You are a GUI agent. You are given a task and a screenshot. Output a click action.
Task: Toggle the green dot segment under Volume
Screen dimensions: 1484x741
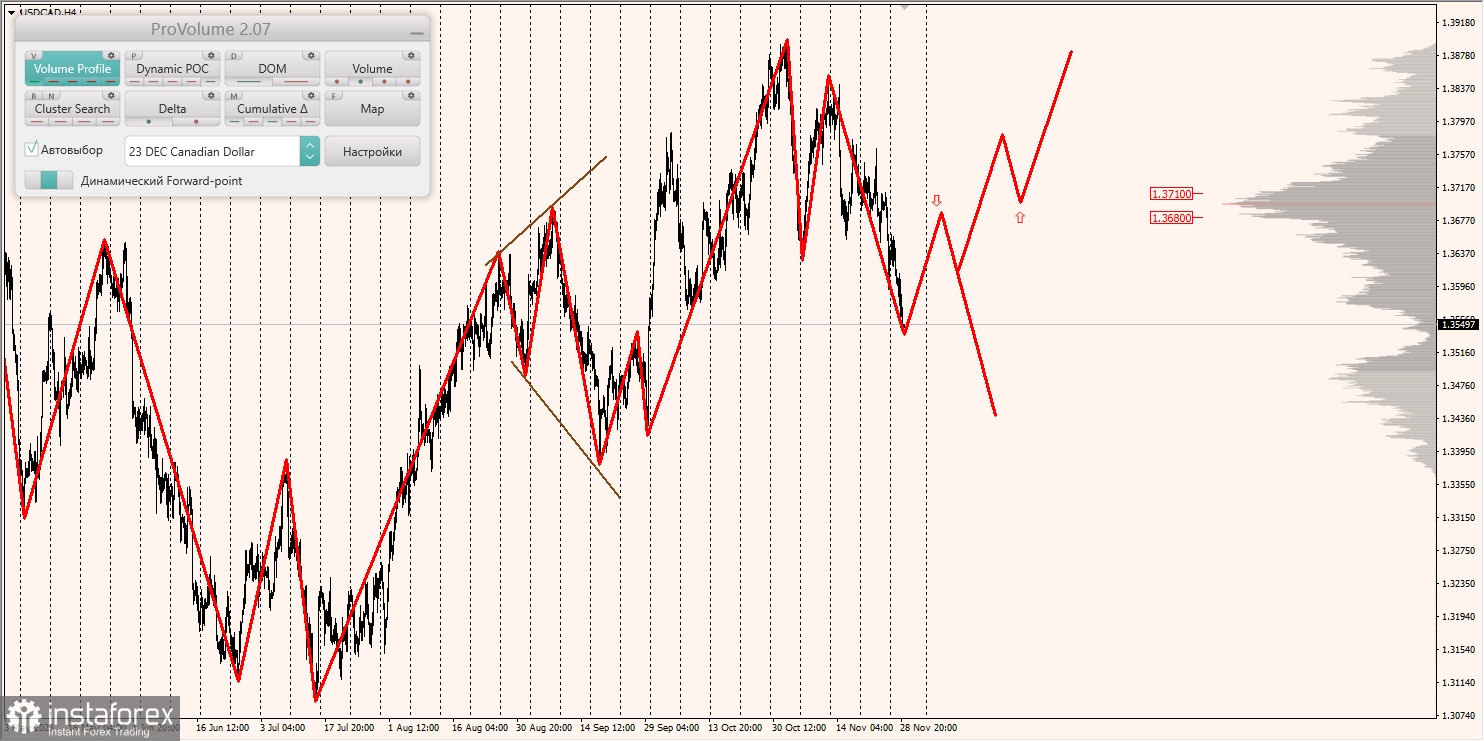[361, 81]
